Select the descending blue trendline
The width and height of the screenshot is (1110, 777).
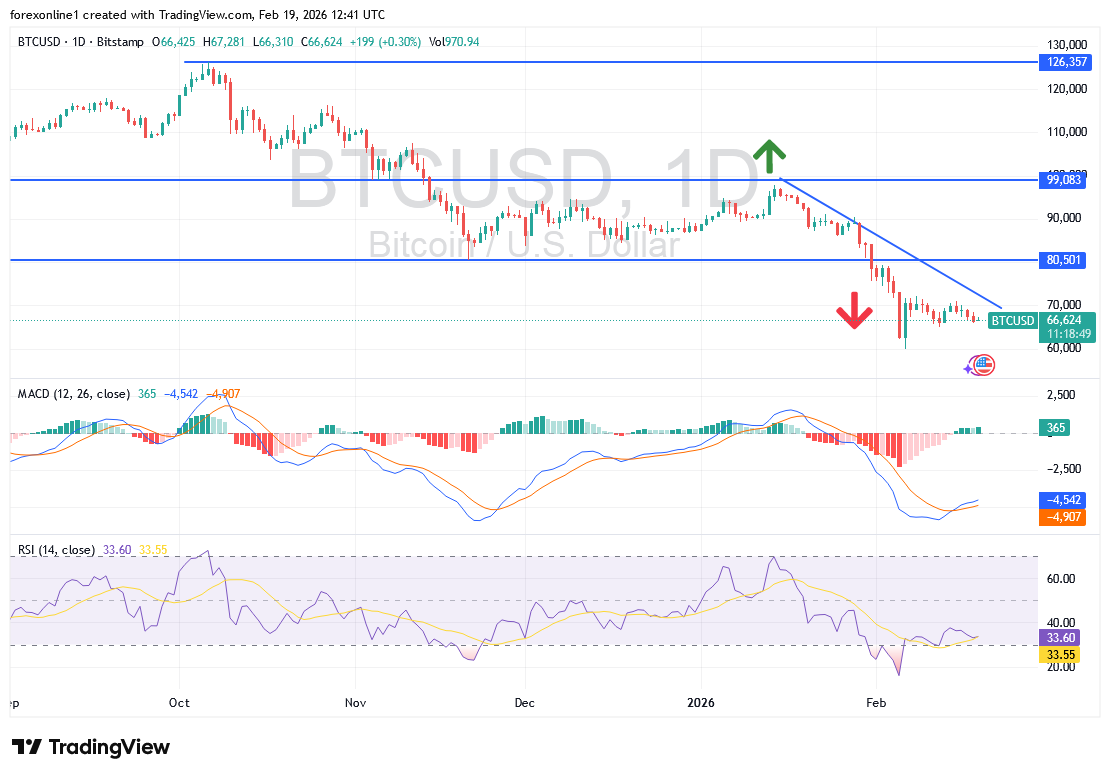click(x=890, y=242)
